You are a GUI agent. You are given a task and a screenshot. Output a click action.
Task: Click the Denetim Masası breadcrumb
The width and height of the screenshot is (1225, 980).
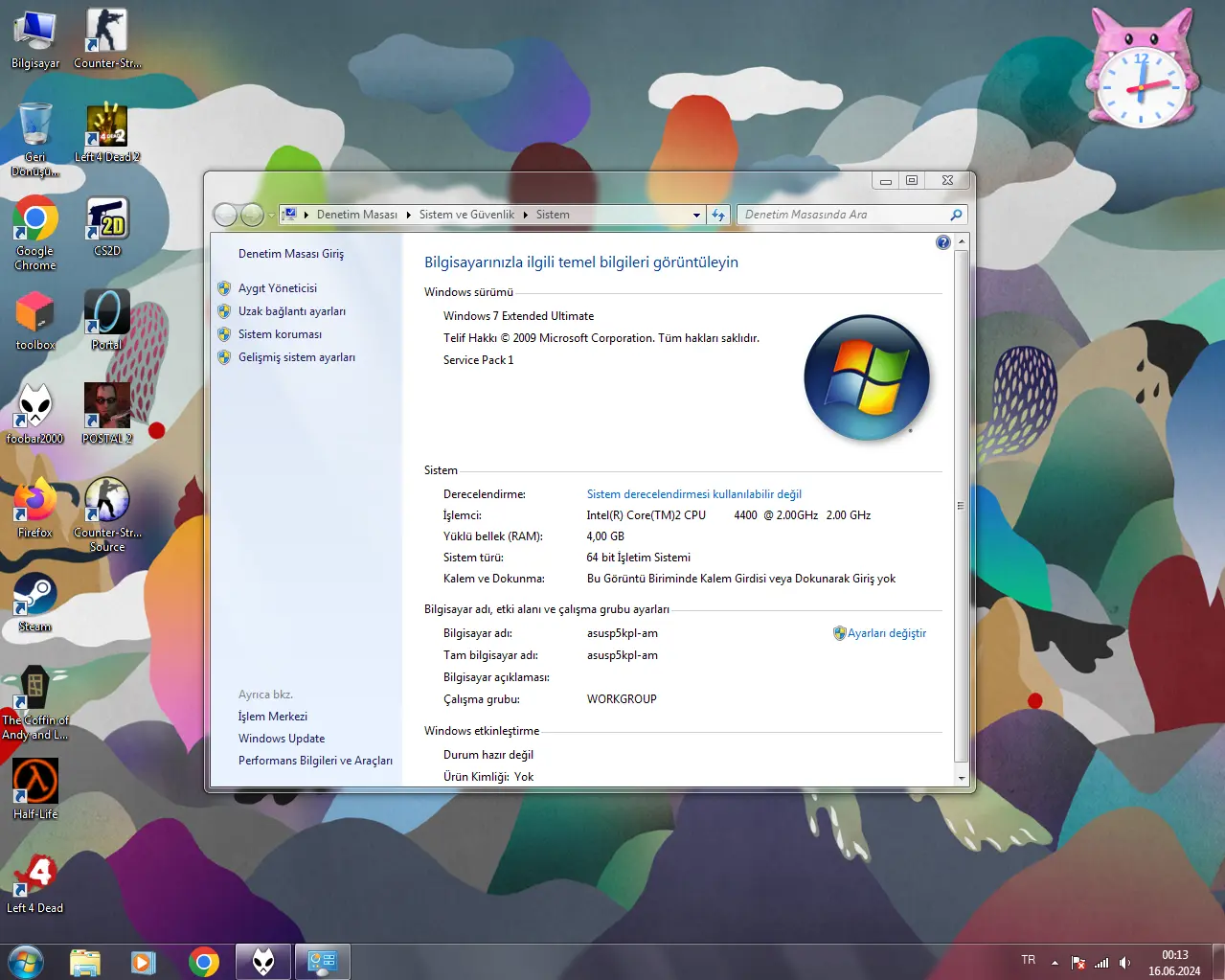356,215
